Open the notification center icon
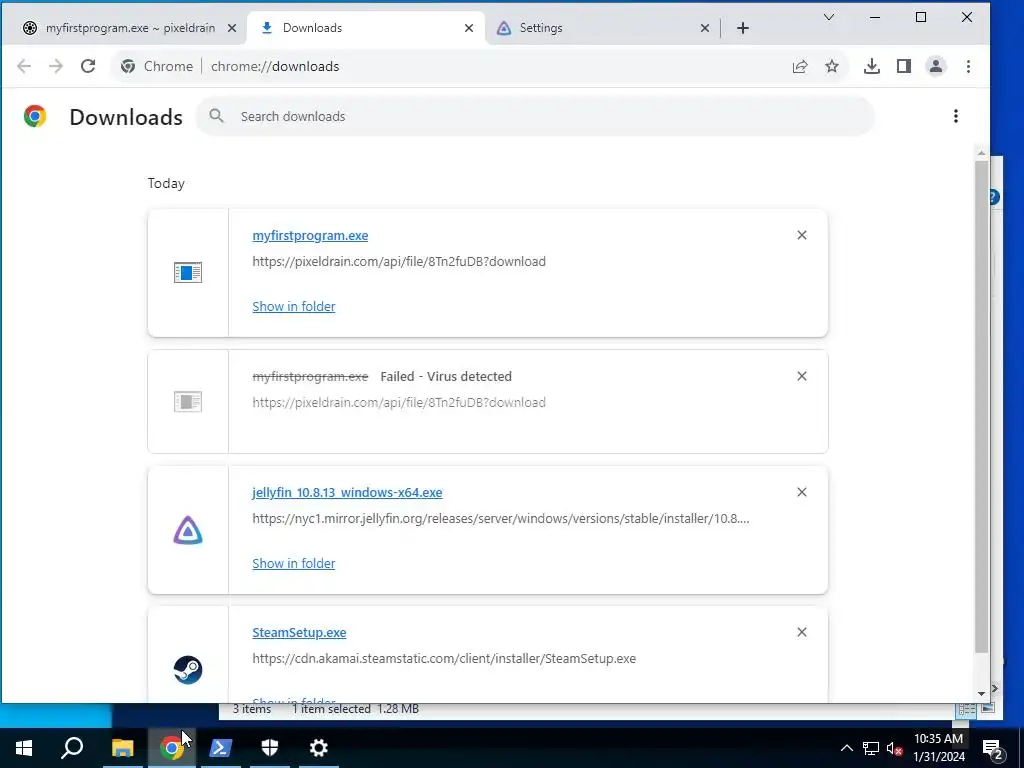Viewport: 1024px width, 768px height. click(993, 748)
